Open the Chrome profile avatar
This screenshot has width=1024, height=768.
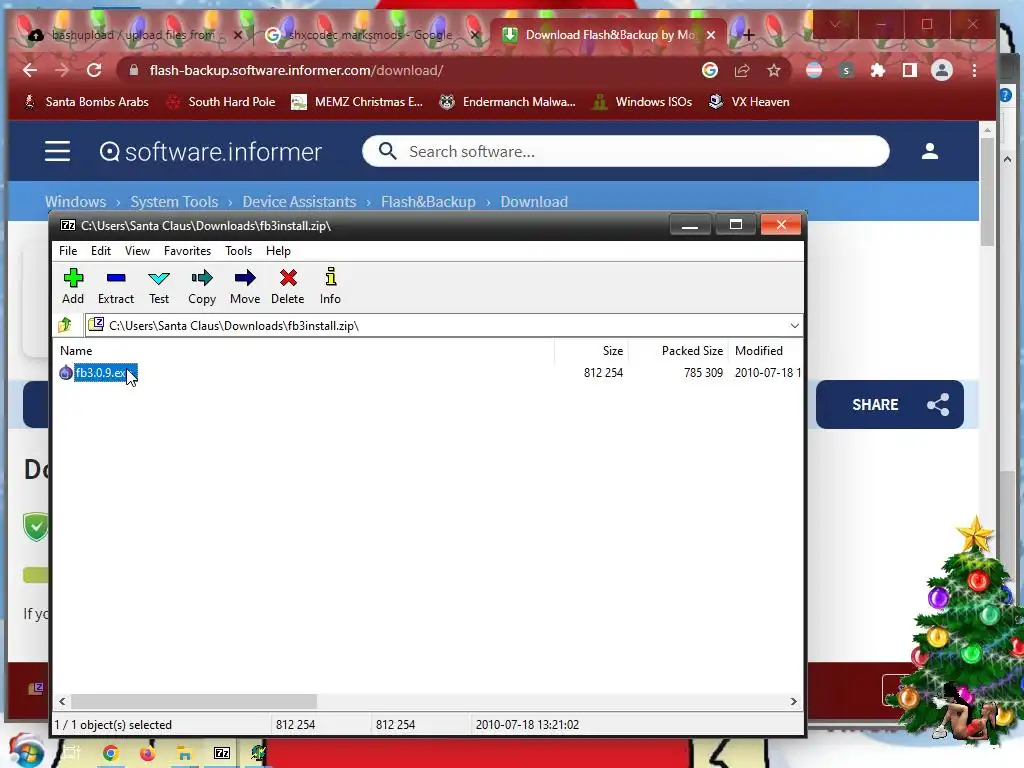(942, 71)
